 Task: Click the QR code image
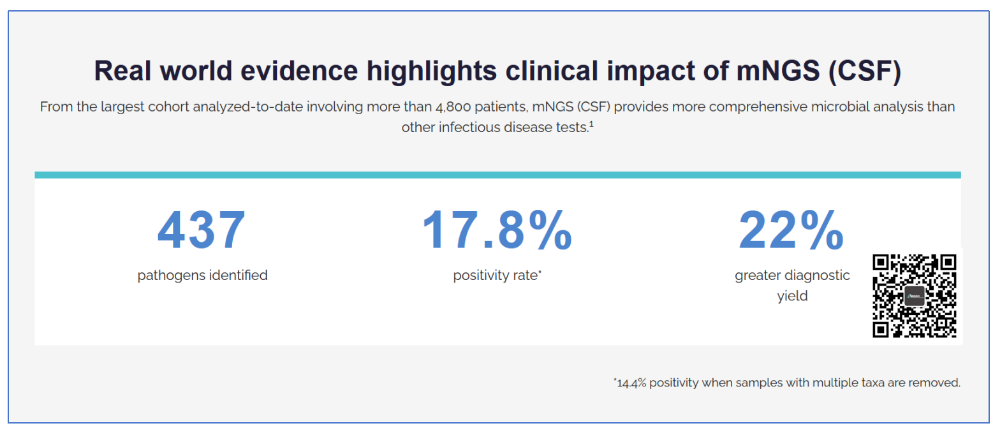pos(915,296)
